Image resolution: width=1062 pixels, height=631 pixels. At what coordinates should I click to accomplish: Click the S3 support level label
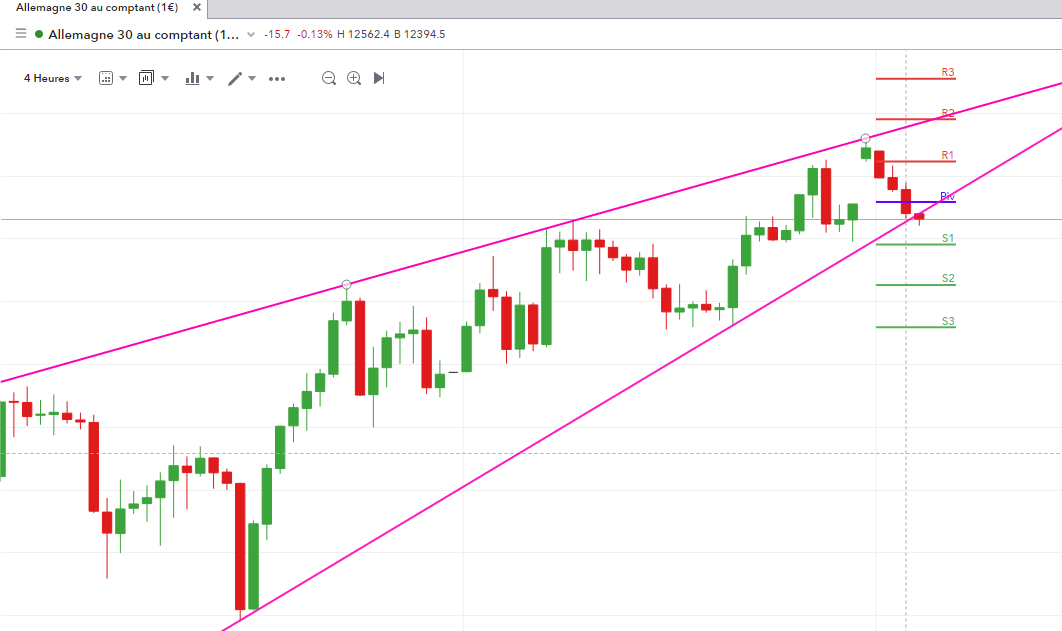click(948, 322)
